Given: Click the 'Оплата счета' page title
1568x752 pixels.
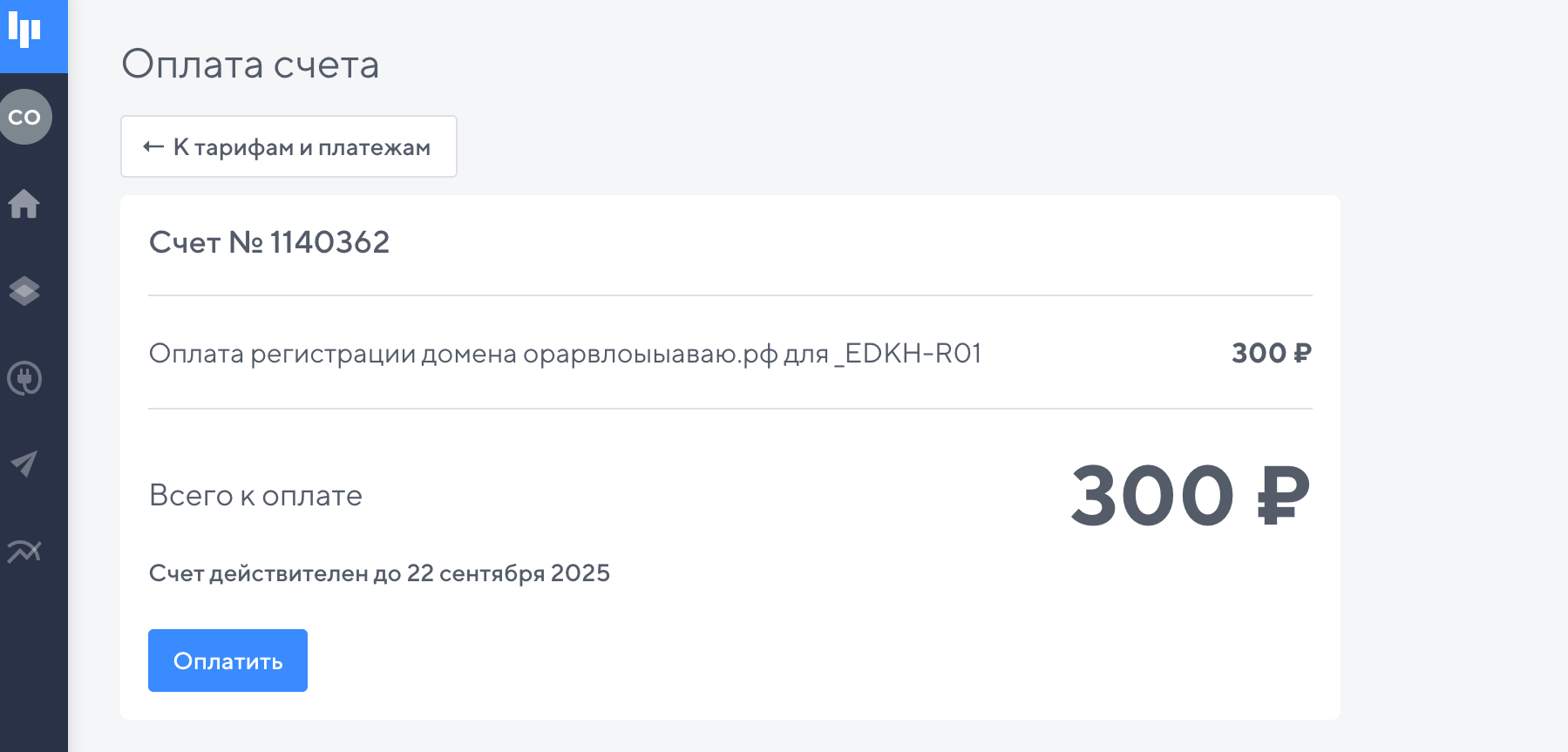Looking at the screenshot, I should (250, 64).
